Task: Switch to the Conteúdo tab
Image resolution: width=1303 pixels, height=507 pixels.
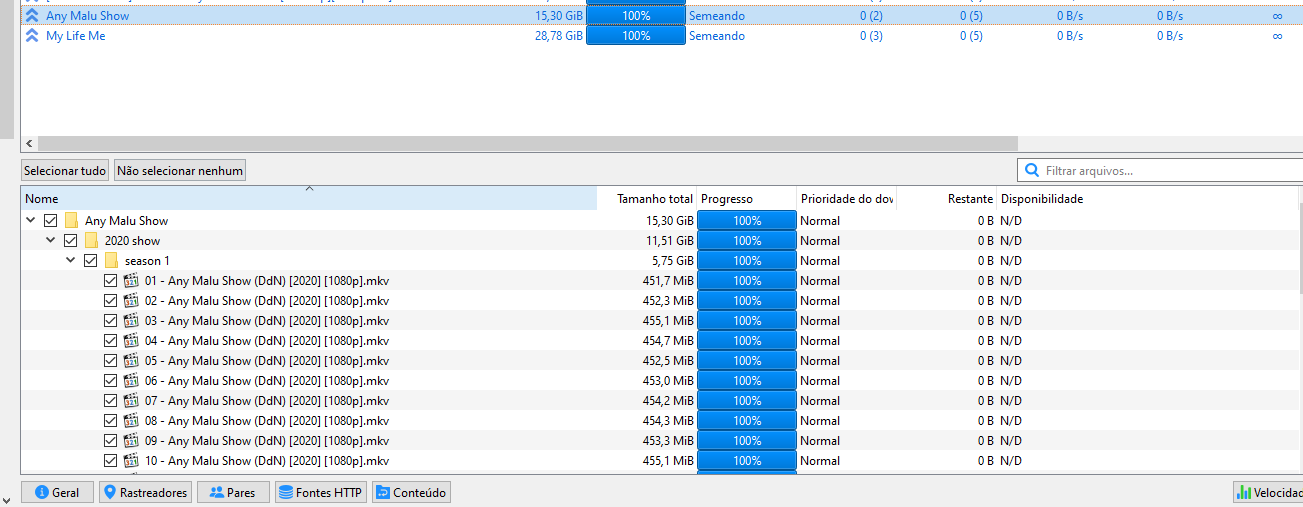Action: pyautogui.click(x=411, y=493)
